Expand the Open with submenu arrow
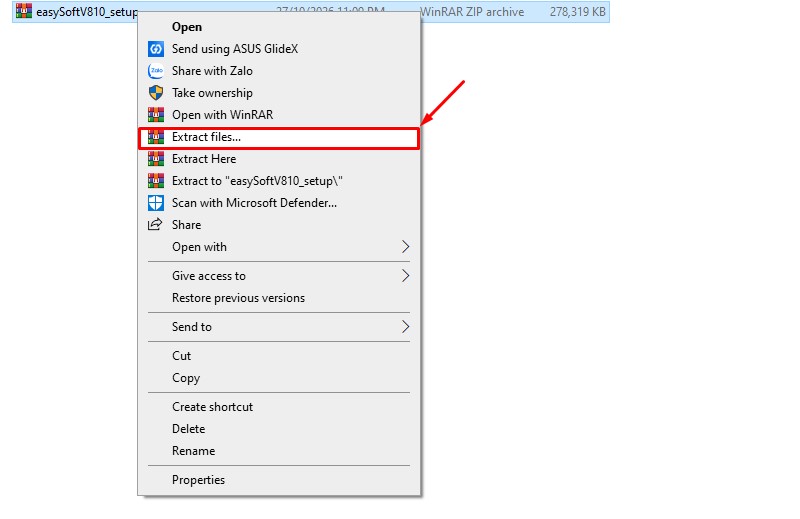Viewport: 800px width, 519px height. tap(406, 246)
